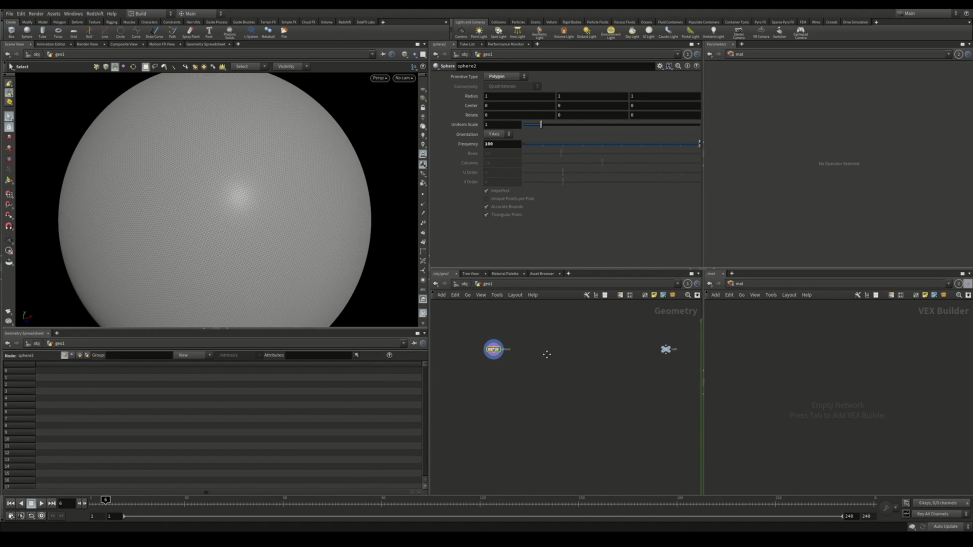Add a Spot Light from the shelf
Image resolution: width=973 pixels, height=547 pixels.
coord(498,32)
